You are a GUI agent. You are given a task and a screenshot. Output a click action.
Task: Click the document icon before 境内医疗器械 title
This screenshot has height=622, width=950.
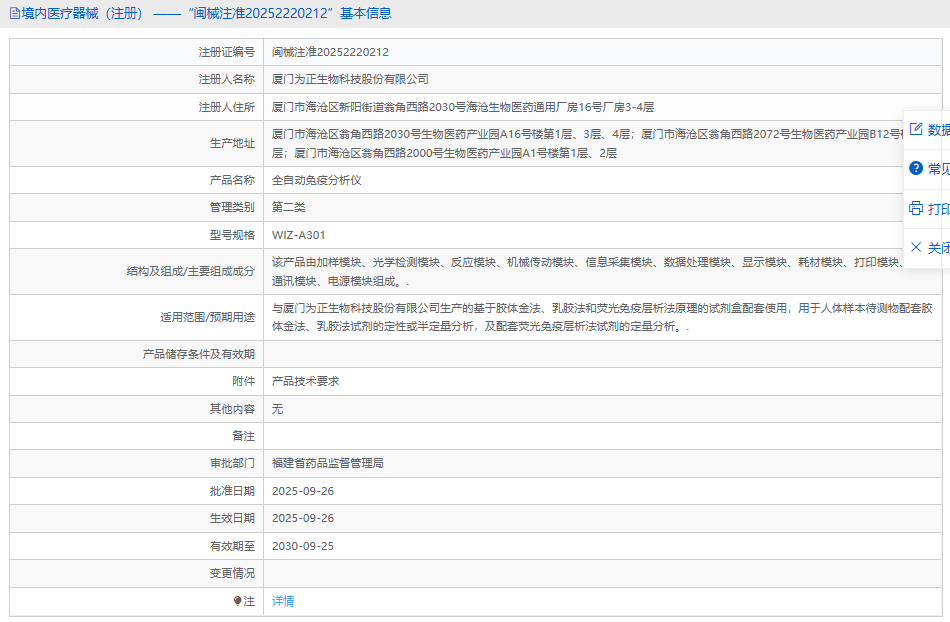(x=15, y=14)
